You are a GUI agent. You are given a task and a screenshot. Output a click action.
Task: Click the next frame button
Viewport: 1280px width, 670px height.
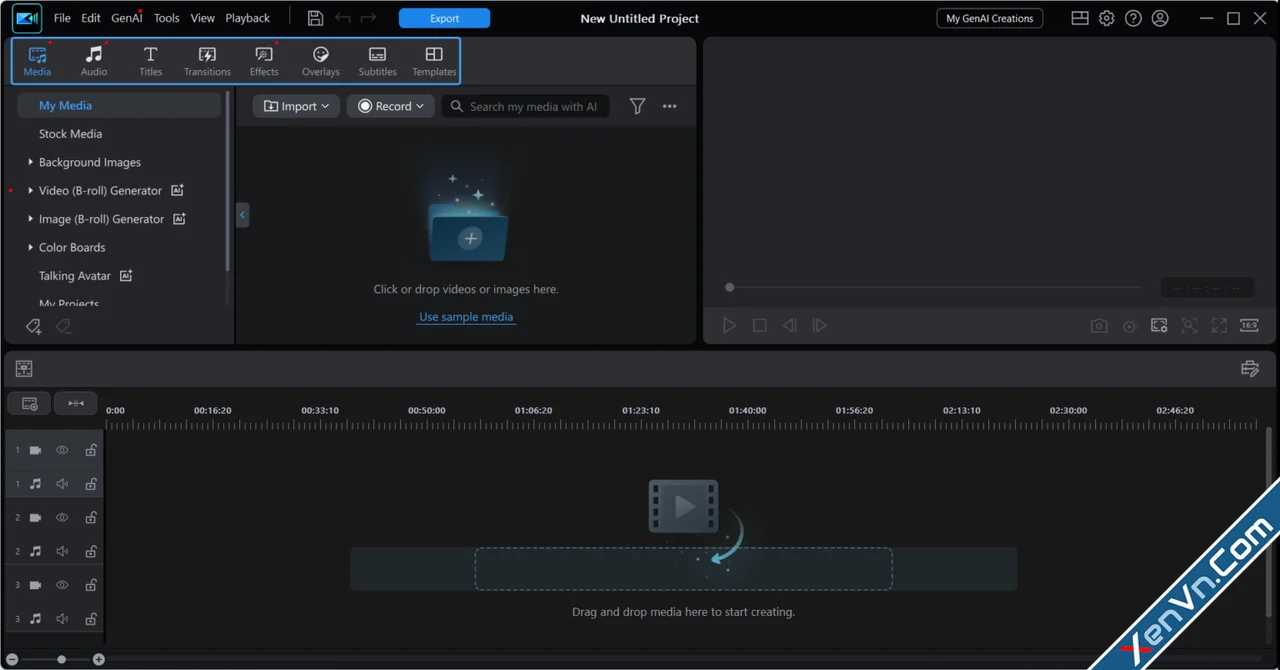tap(820, 325)
